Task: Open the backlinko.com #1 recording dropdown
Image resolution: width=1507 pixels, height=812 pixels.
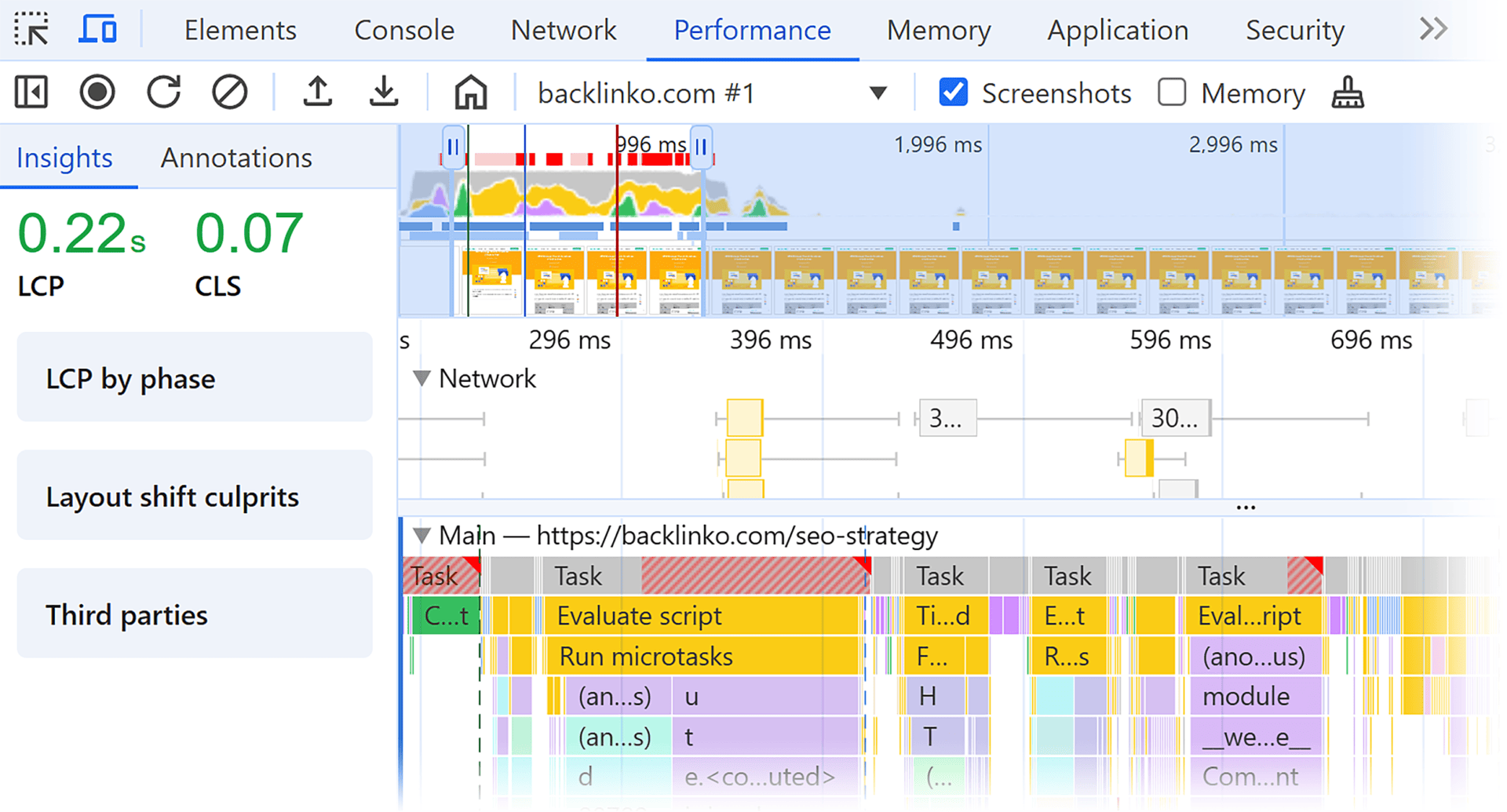Action: [878, 93]
